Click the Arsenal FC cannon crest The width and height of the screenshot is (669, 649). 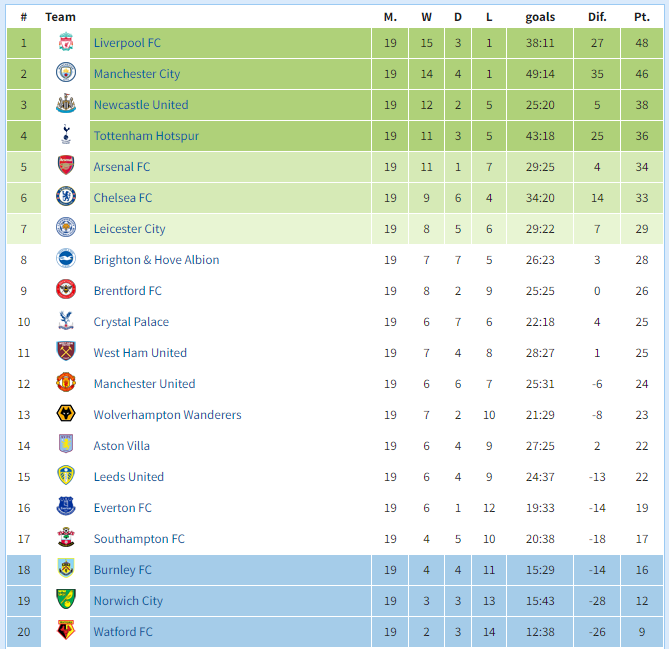66,166
